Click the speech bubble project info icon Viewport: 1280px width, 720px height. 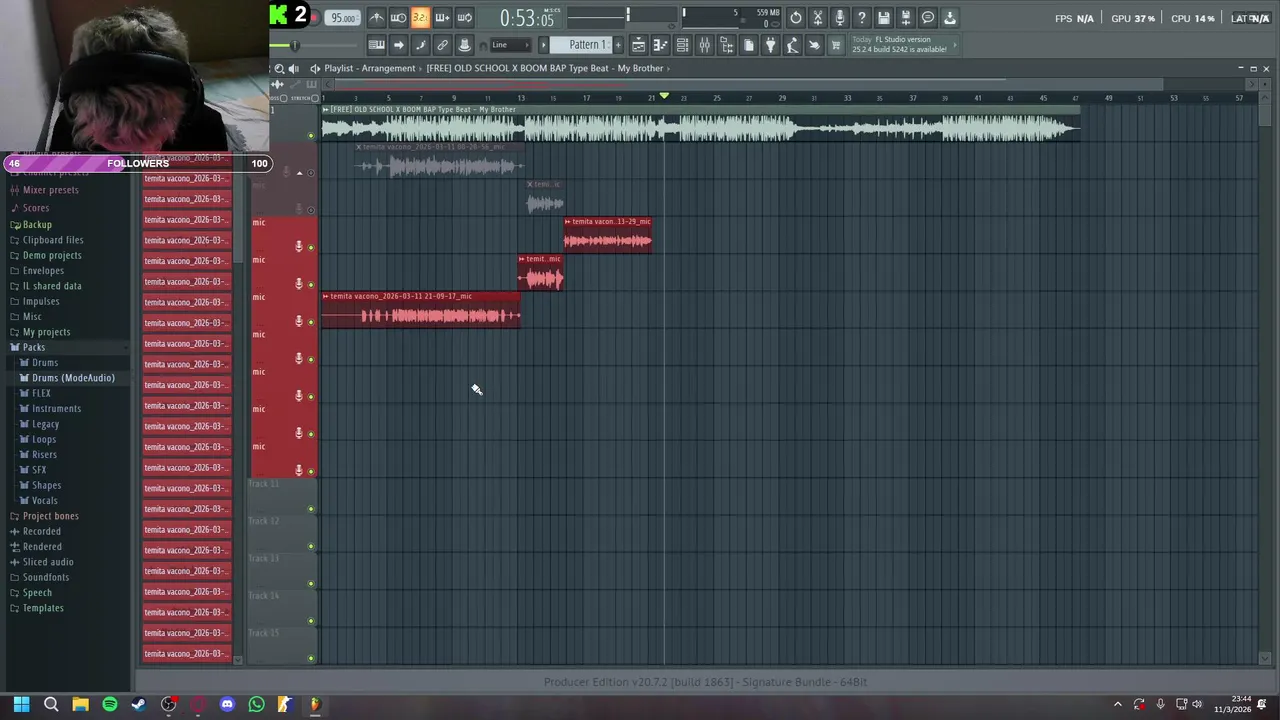click(928, 17)
